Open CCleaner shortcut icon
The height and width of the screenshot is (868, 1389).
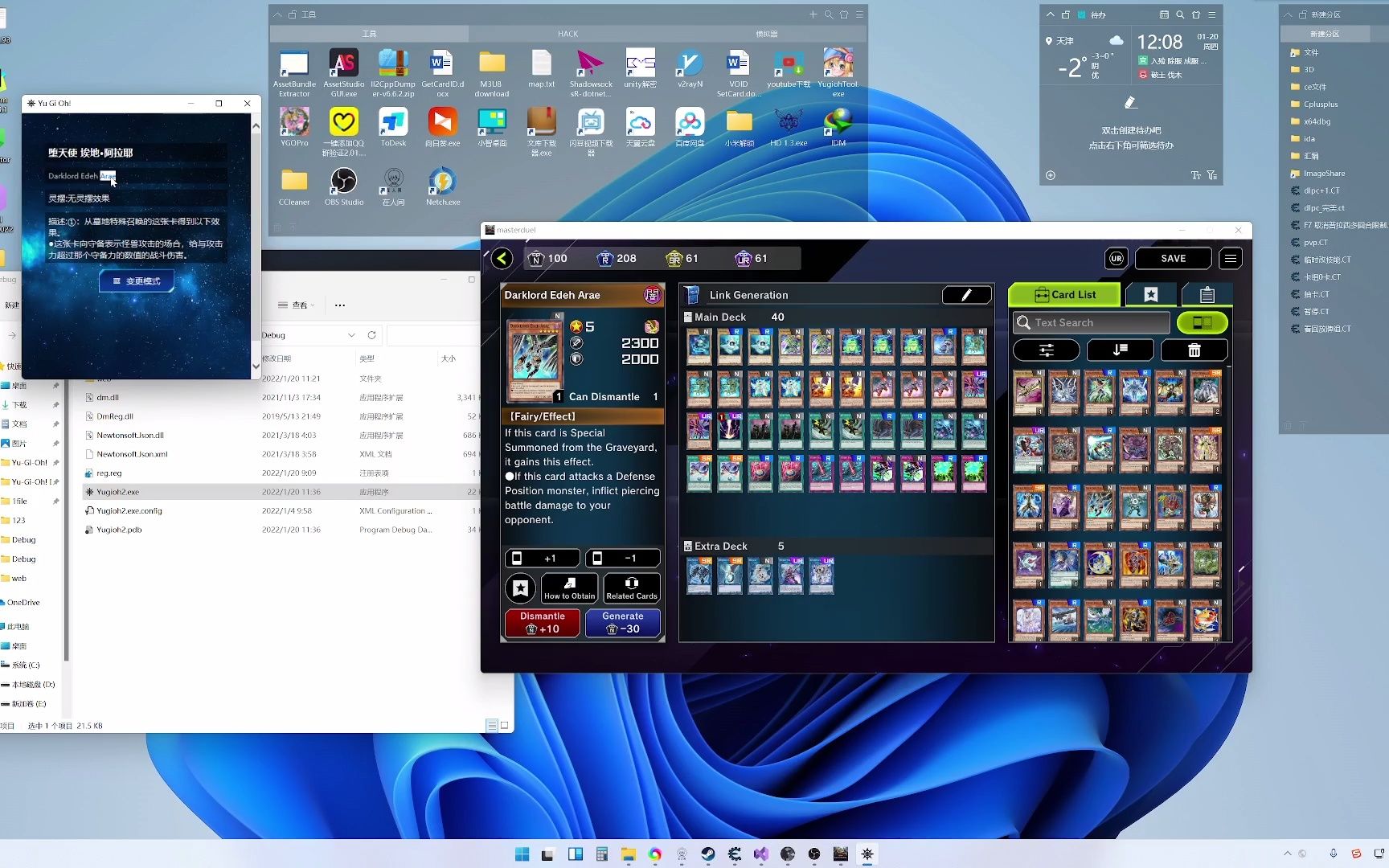coord(294,186)
